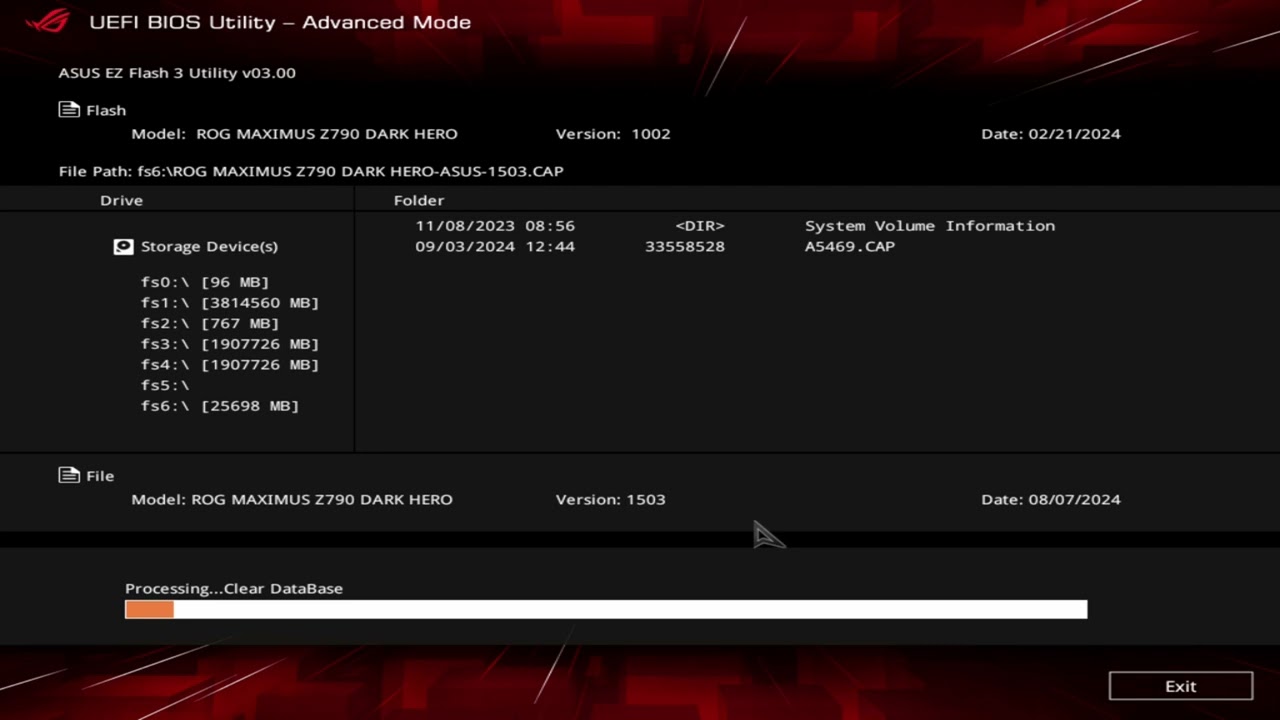Click the File section document icon
This screenshot has height=720, width=1280.
tap(69, 475)
